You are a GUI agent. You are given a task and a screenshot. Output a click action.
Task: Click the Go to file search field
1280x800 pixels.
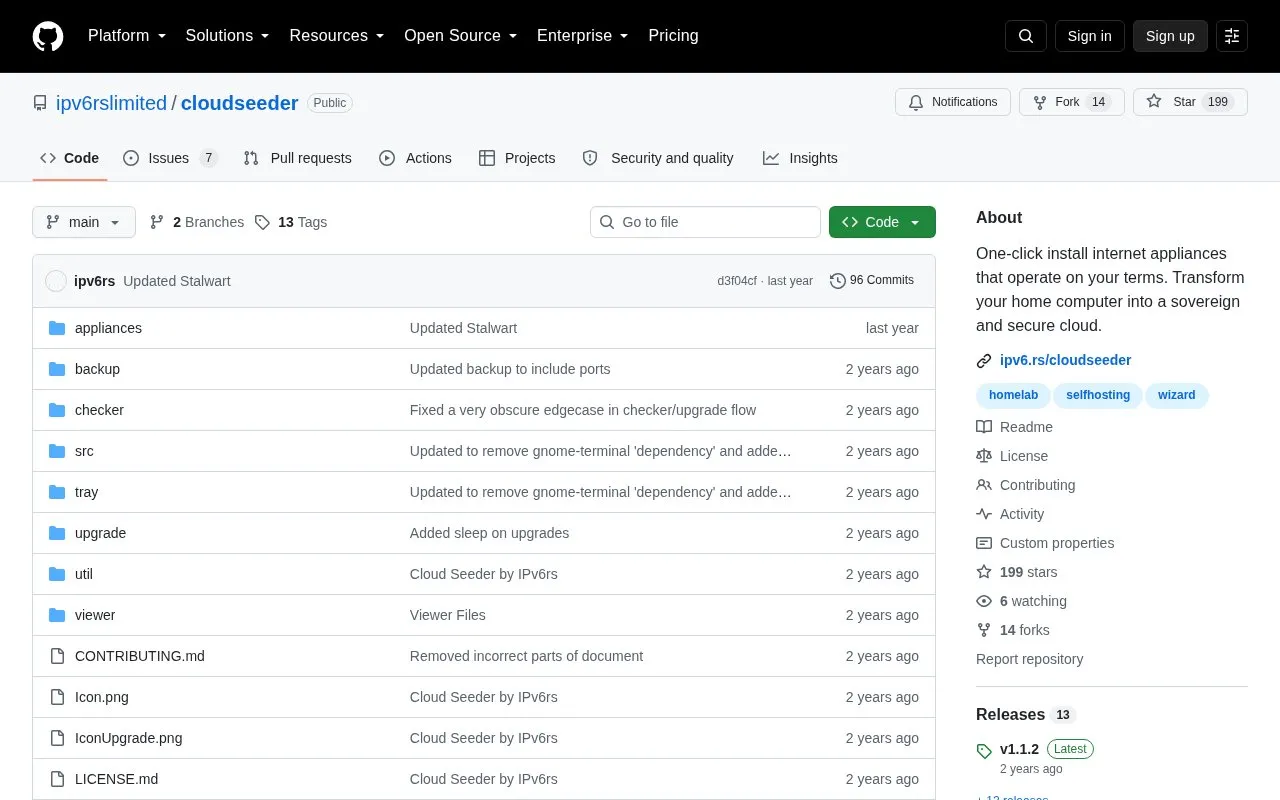click(705, 222)
